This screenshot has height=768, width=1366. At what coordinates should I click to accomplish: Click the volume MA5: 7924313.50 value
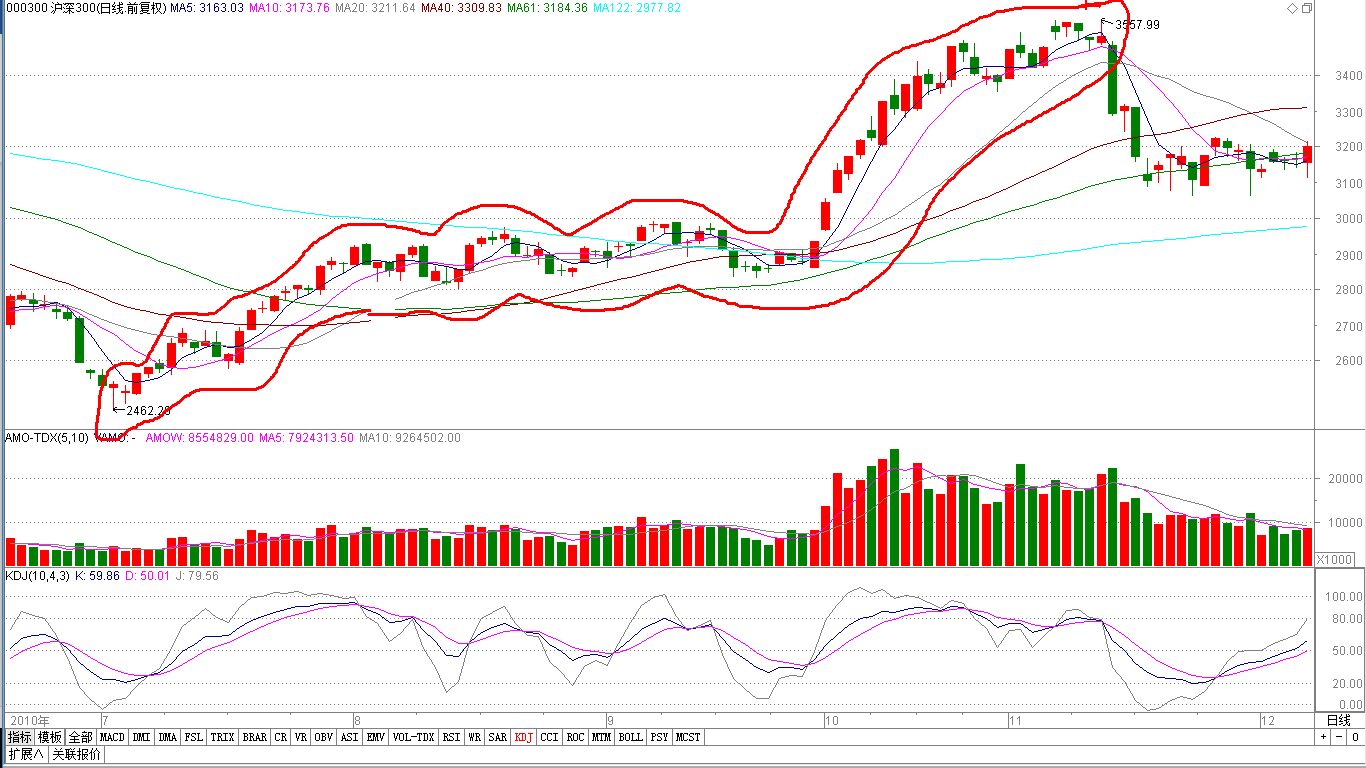click(306, 438)
